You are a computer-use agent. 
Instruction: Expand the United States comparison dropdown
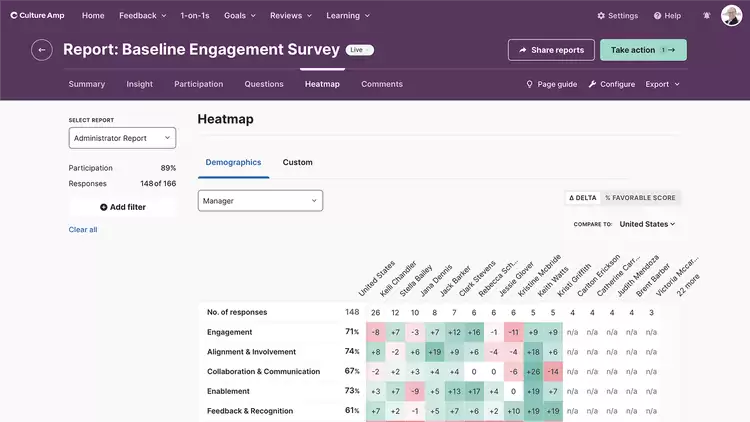(647, 224)
